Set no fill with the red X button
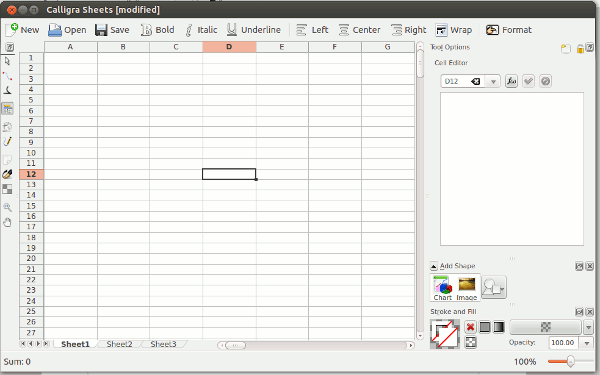This screenshot has height=375, width=600. [471, 327]
